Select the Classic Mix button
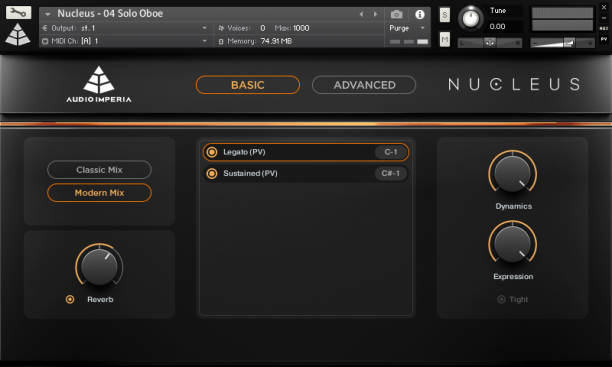612x367 pixels. pos(100,170)
